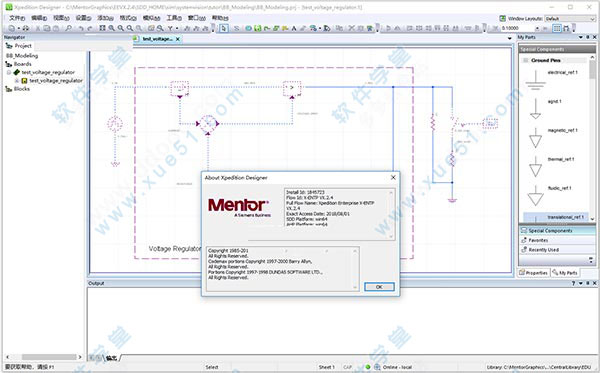Click the My Parts list vertical scrollbar
The width and height of the screenshot is (600, 373).
(x=592, y=138)
